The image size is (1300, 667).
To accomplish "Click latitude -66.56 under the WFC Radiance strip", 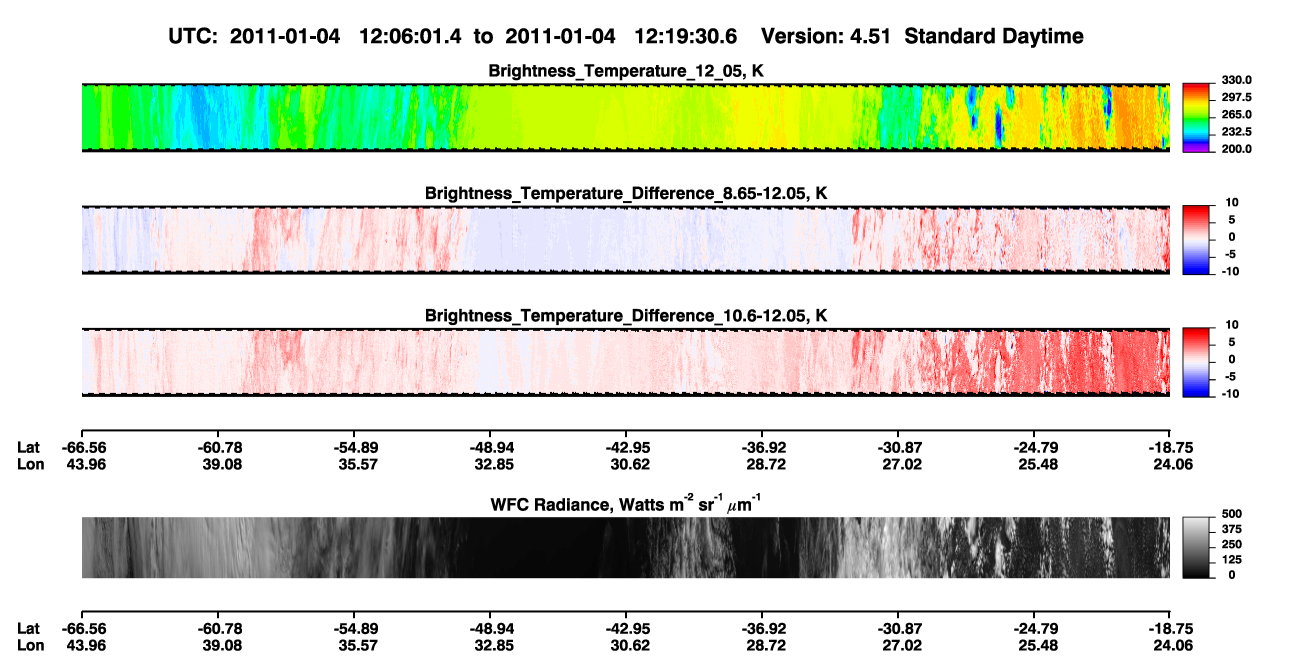I will point(83,628).
